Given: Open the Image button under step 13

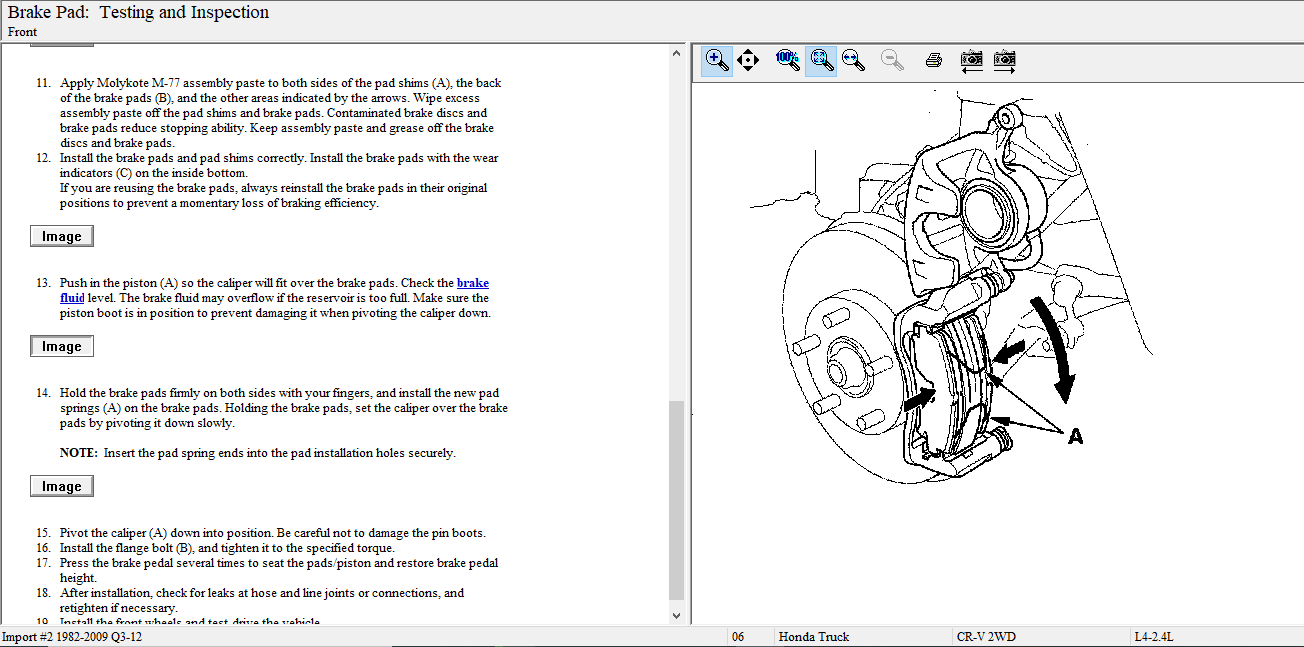Looking at the screenshot, I should pyautogui.click(x=62, y=347).
